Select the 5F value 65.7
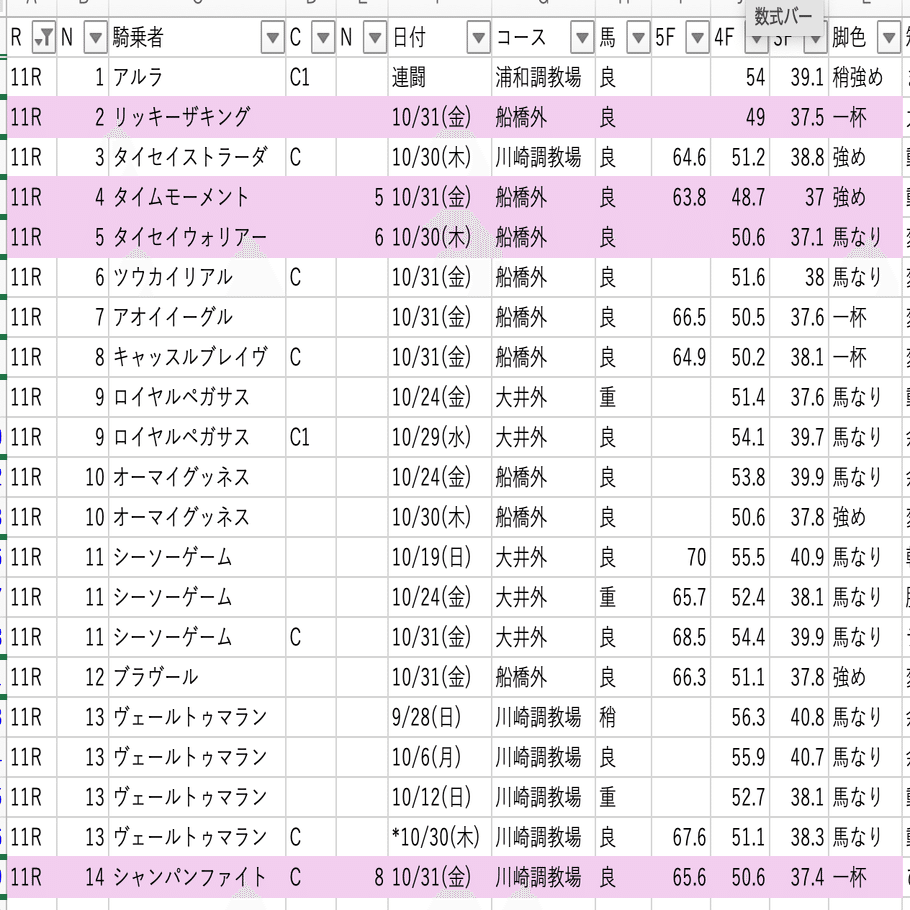 pyautogui.click(x=681, y=597)
